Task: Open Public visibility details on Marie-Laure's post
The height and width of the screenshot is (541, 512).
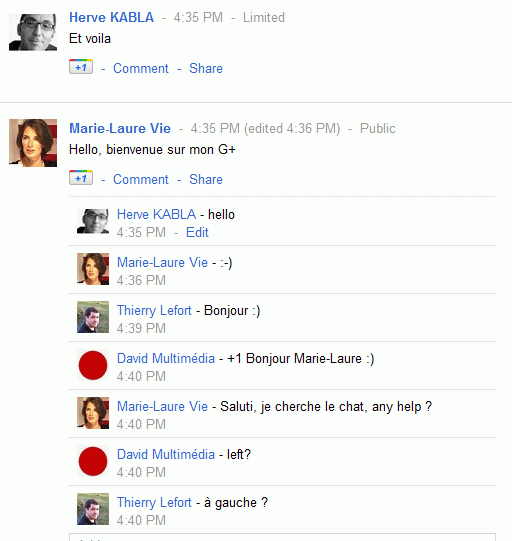Action: click(x=377, y=128)
